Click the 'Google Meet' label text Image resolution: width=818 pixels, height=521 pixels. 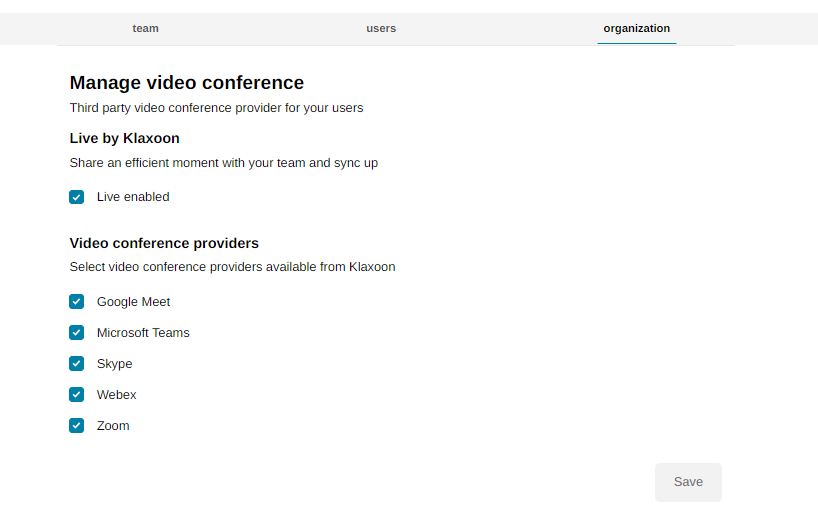click(x=133, y=302)
